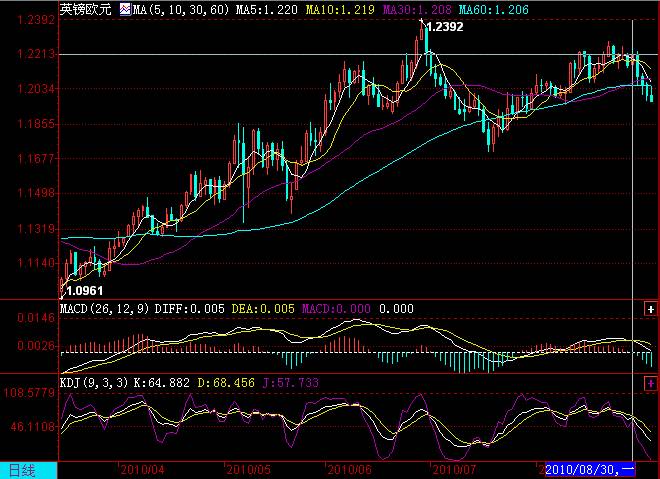Viewport: 660px width, 479px height.
Task: Select the J:57.733 value
Action: coord(291,383)
